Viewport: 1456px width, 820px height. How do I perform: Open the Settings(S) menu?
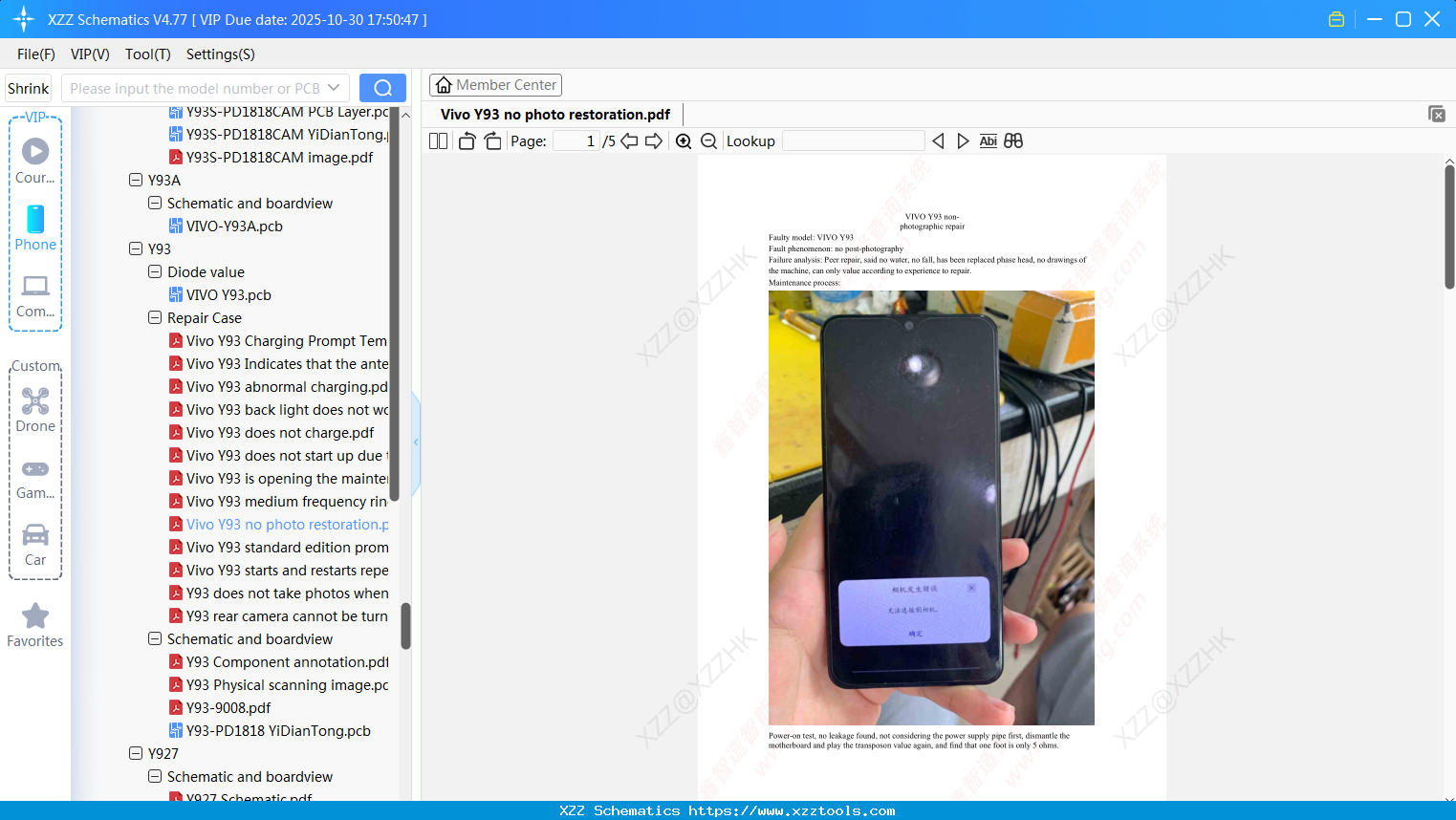(x=220, y=54)
